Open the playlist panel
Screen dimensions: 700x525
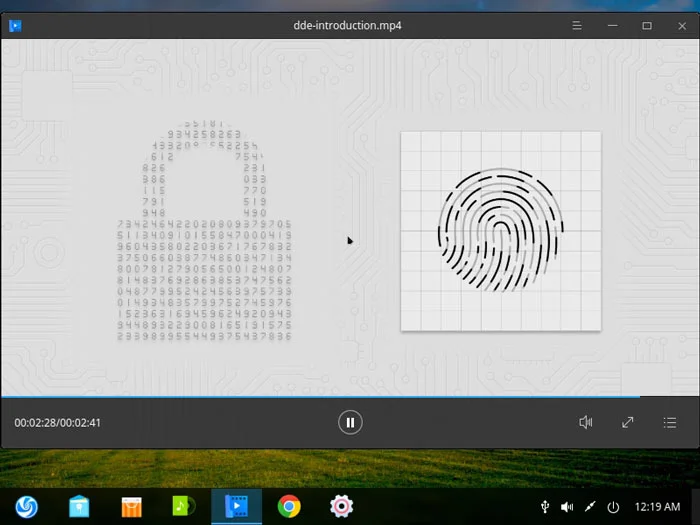pyautogui.click(x=670, y=422)
